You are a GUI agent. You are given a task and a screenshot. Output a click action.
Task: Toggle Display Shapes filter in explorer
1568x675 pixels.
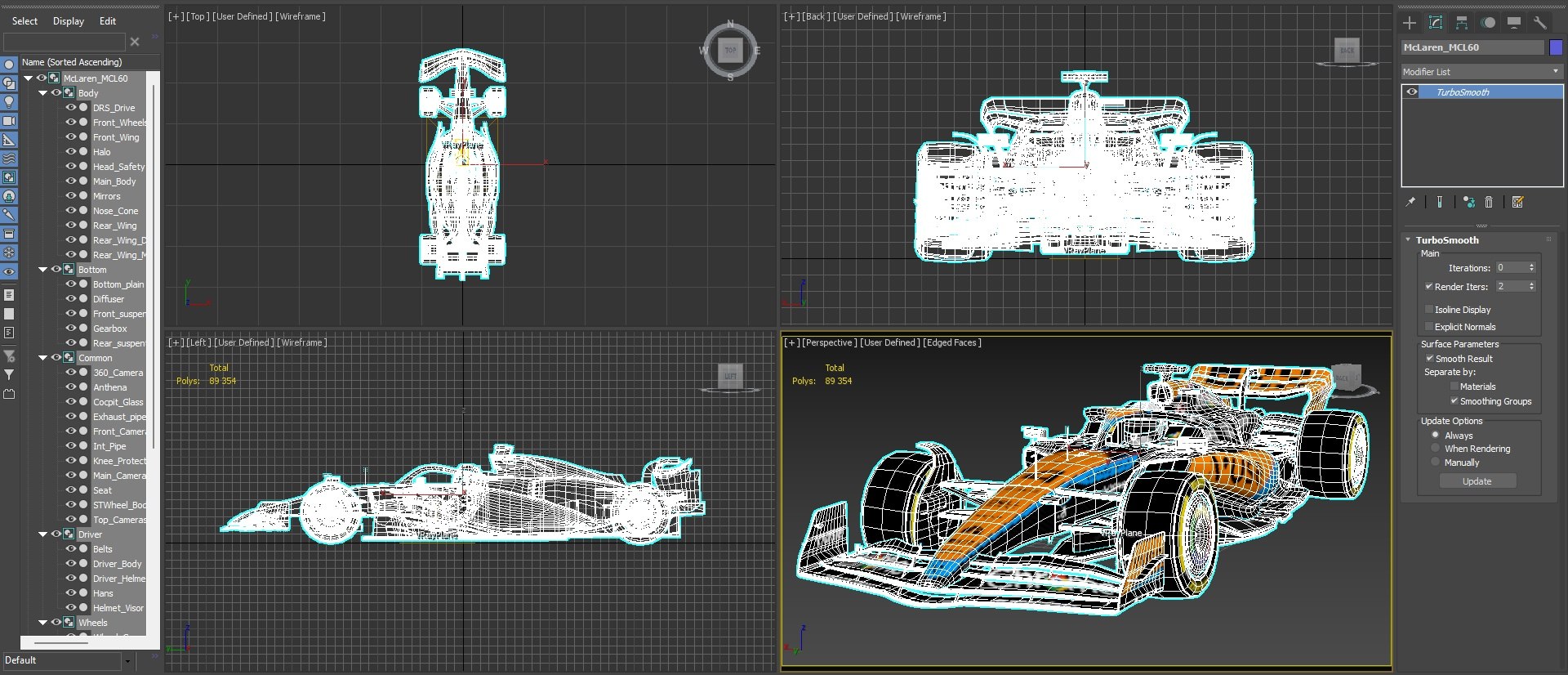coord(9,83)
